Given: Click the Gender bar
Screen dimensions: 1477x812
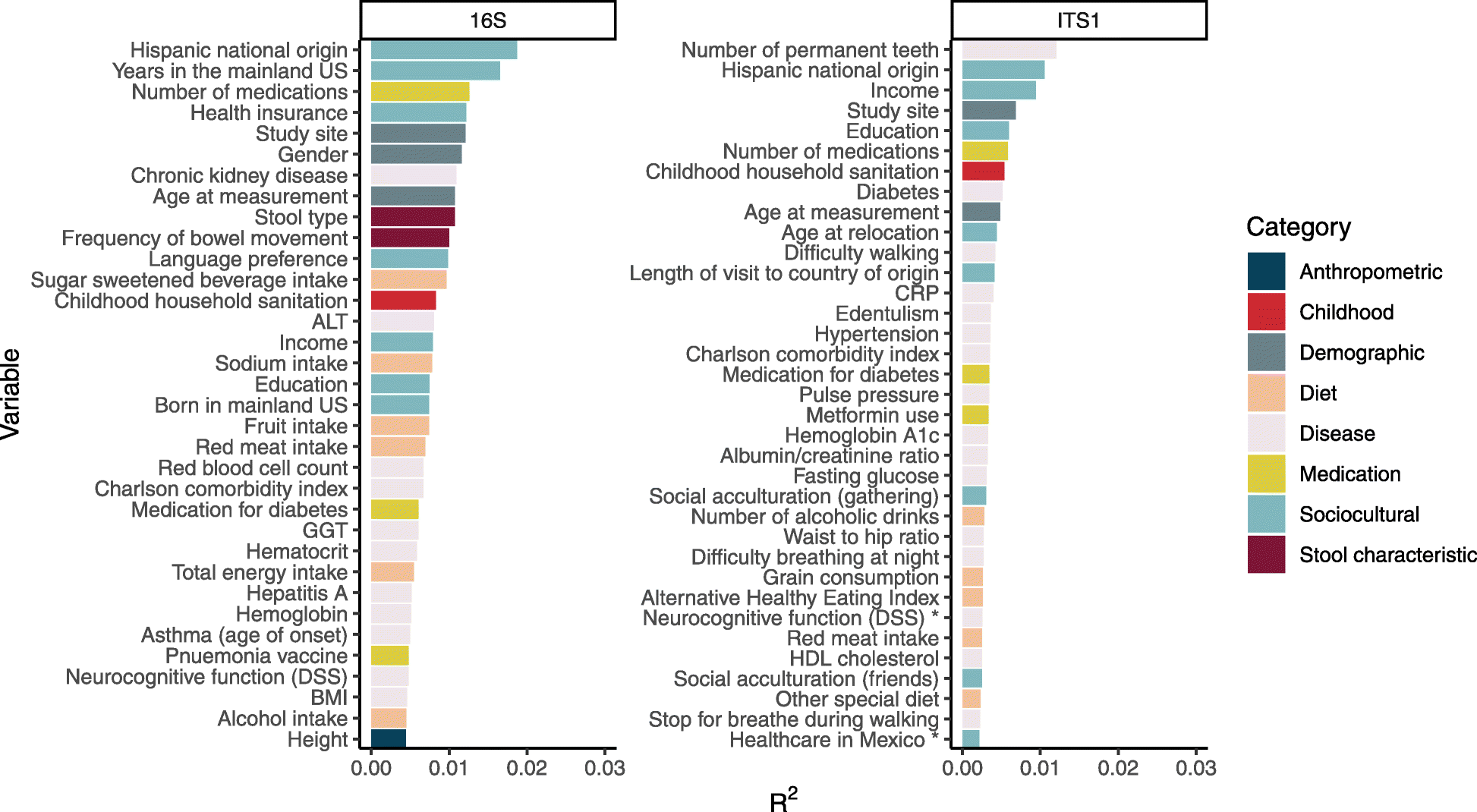Looking at the screenshot, I should tap(416, 154).
